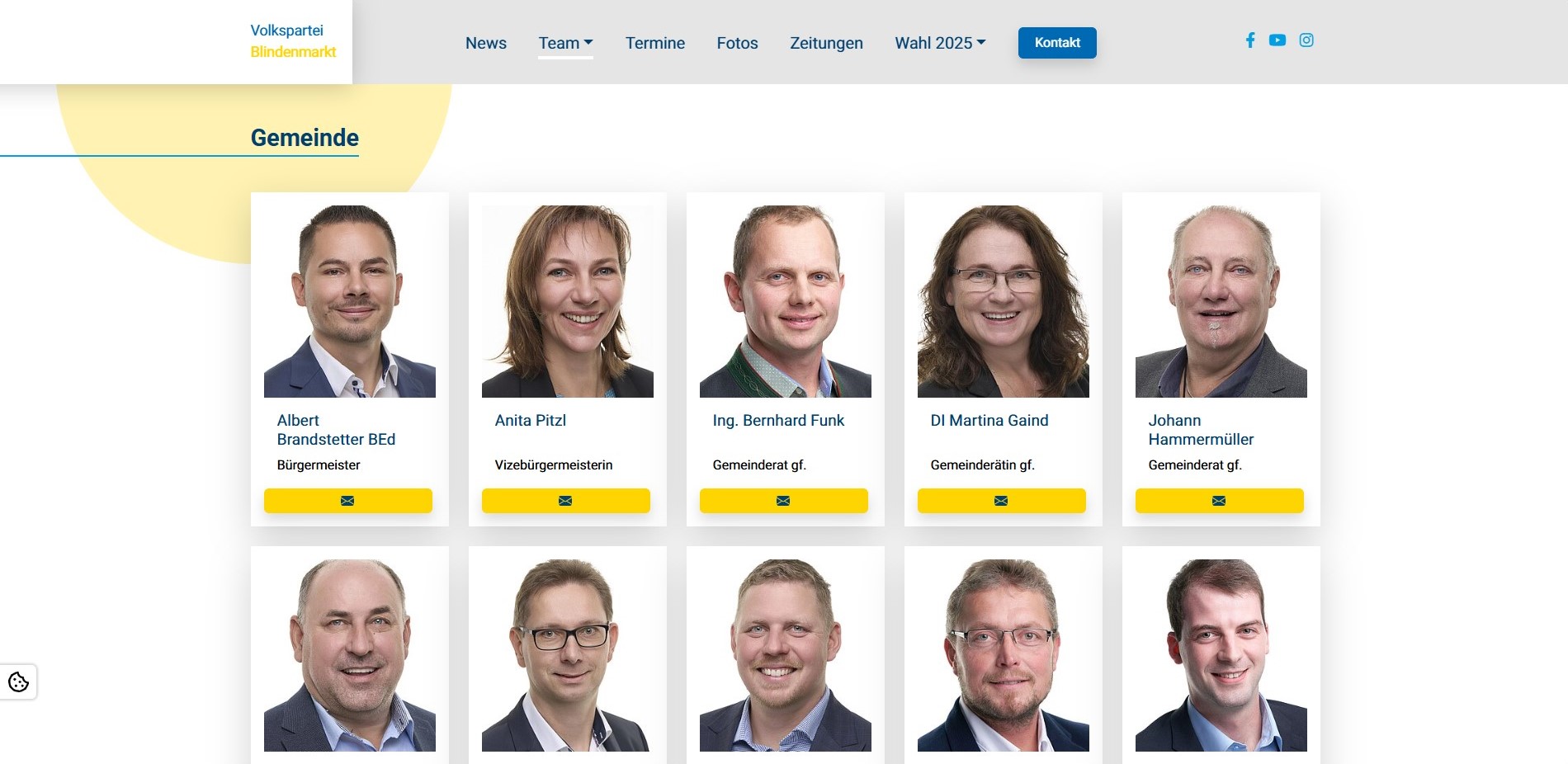The height and width of the screenshot is (764, 1568).
Task: Click the blue Kontakt button
Action: [x=1057, y=43]
